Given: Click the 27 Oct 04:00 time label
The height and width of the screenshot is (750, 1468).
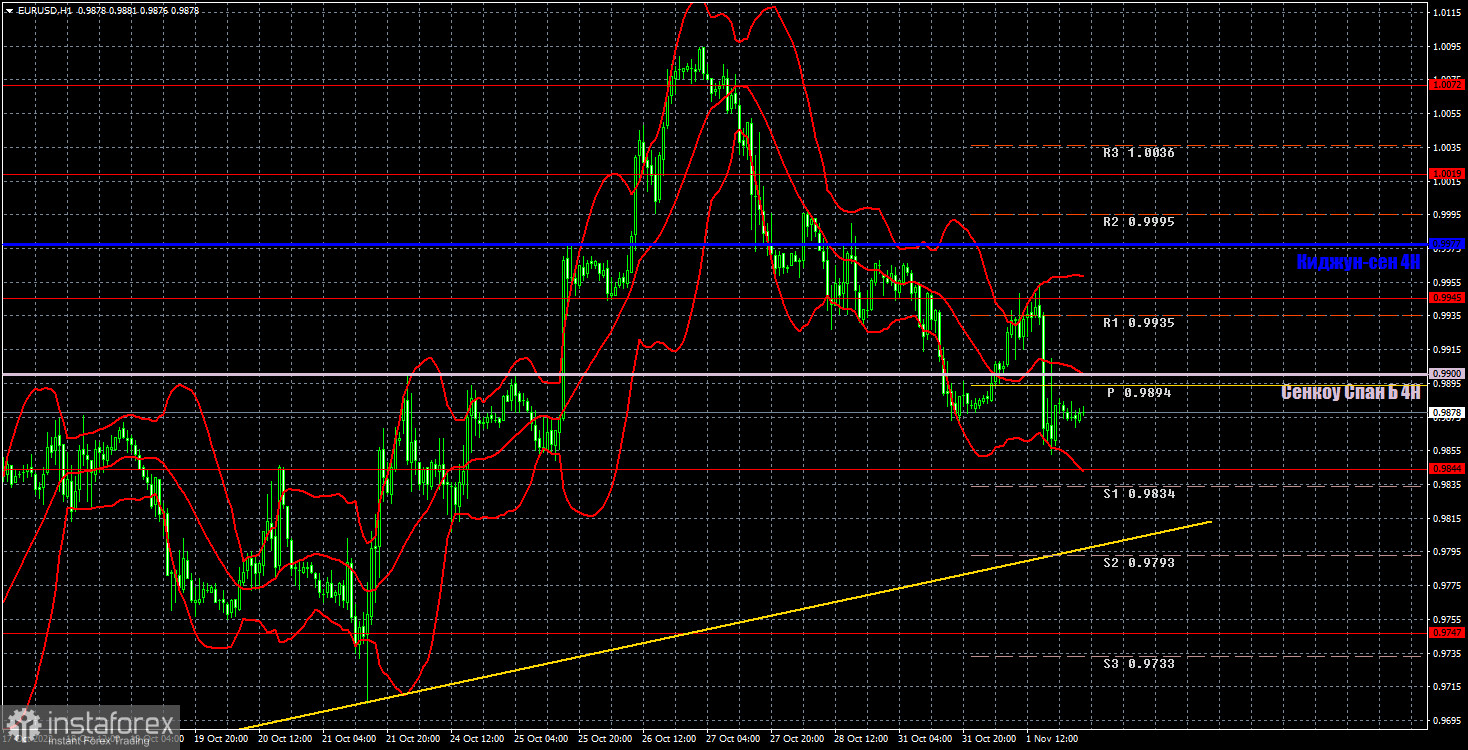Looking at the screenshot, I should pyautogui.click(x=733, y=740).
